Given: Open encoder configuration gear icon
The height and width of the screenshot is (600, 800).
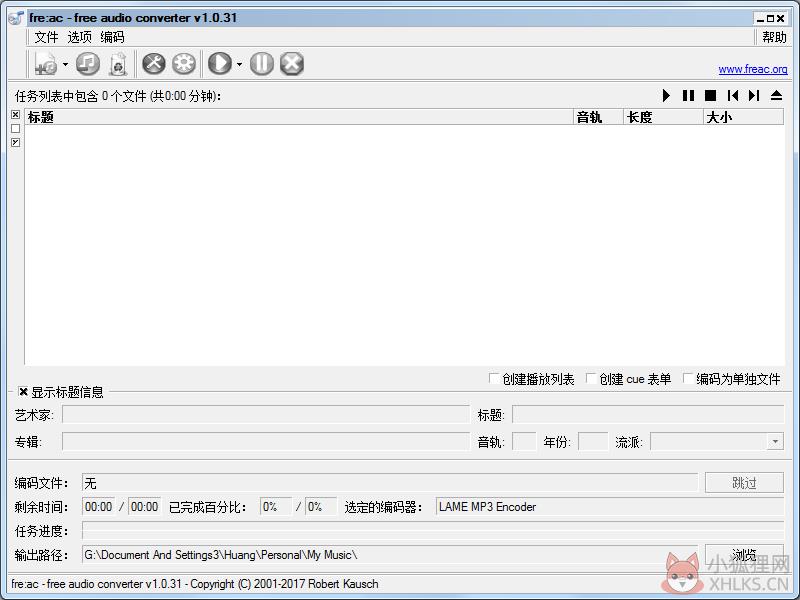Looking at the screenshot, I should tap(184, 64).
